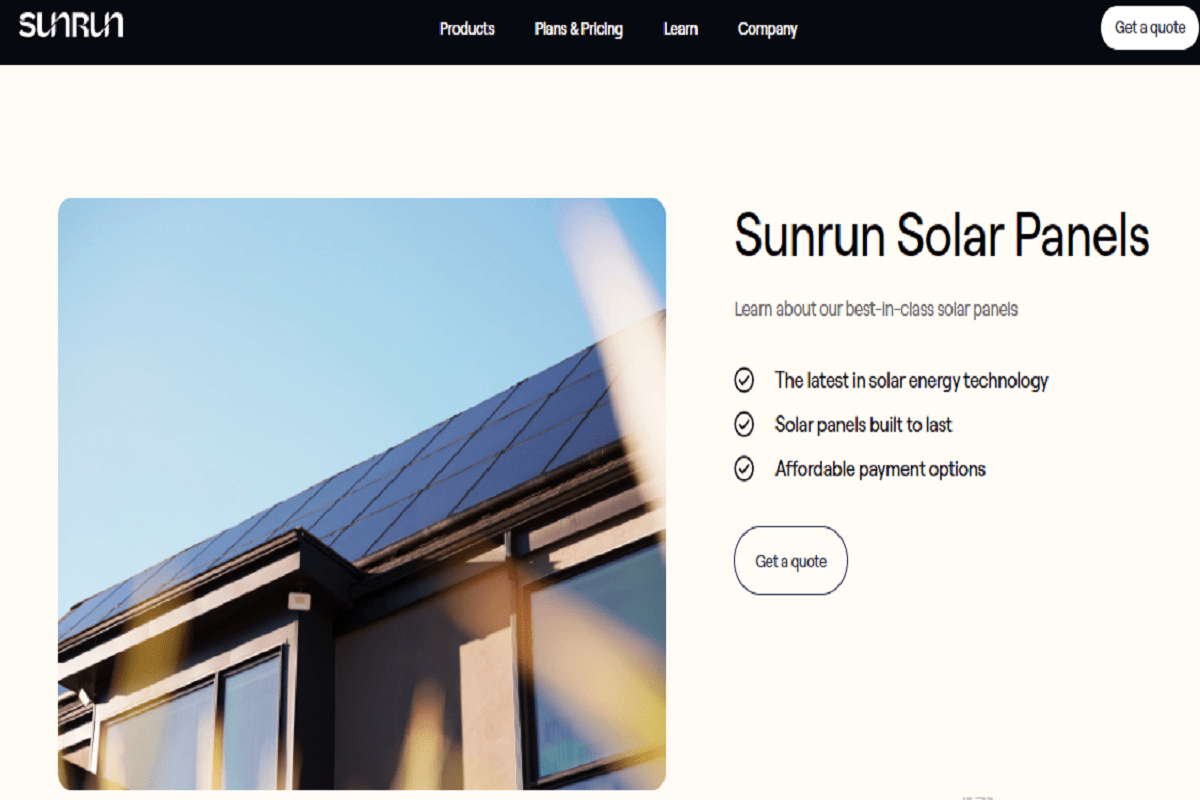Select the Solar panels built to last text
Viewport: 1200px width, 800px height.
pos(863,424)
